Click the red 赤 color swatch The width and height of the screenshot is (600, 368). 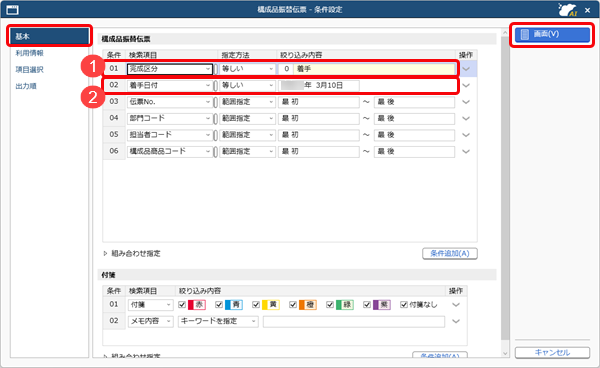197,305
